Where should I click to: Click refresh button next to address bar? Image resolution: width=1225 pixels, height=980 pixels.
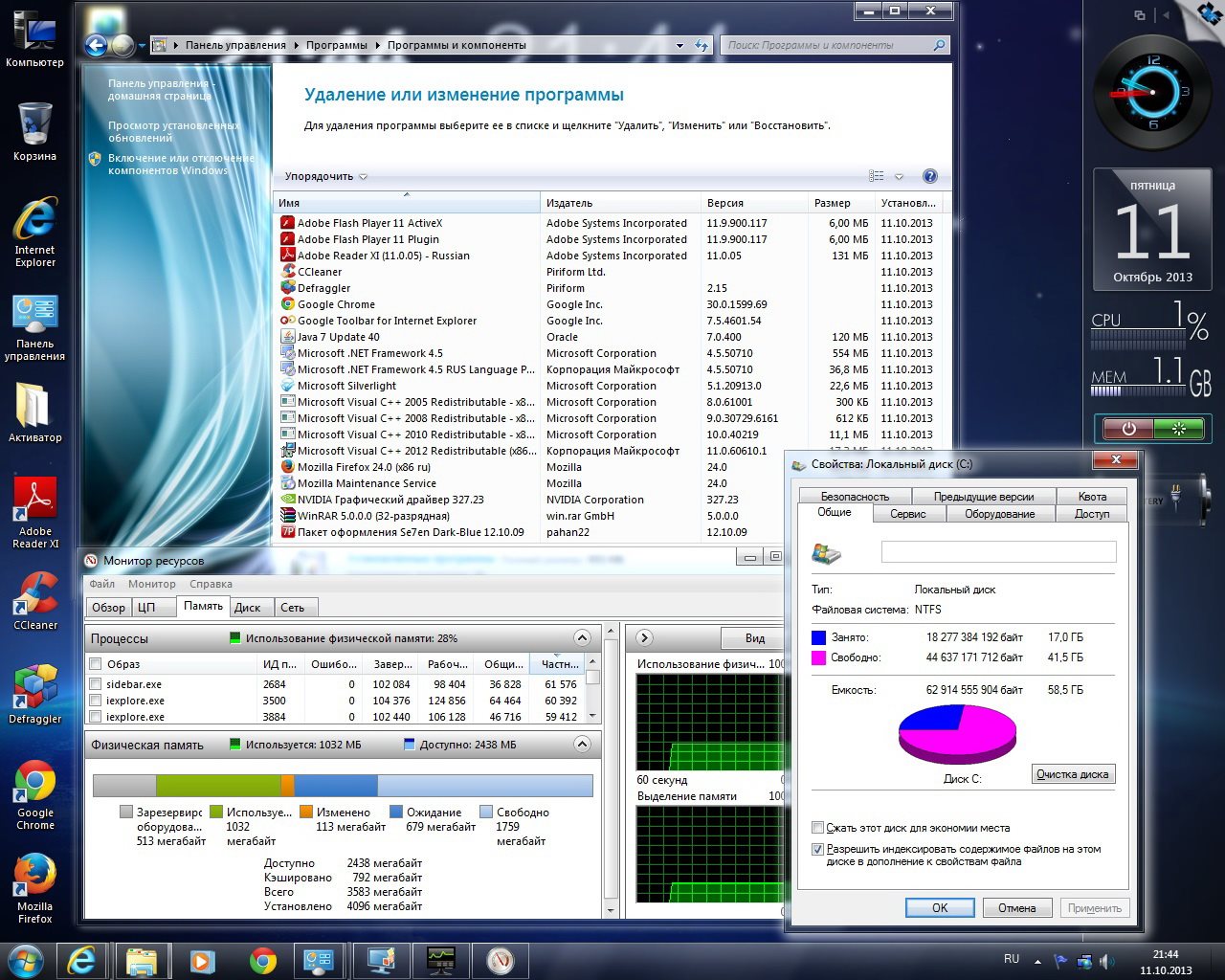[702, 45]
